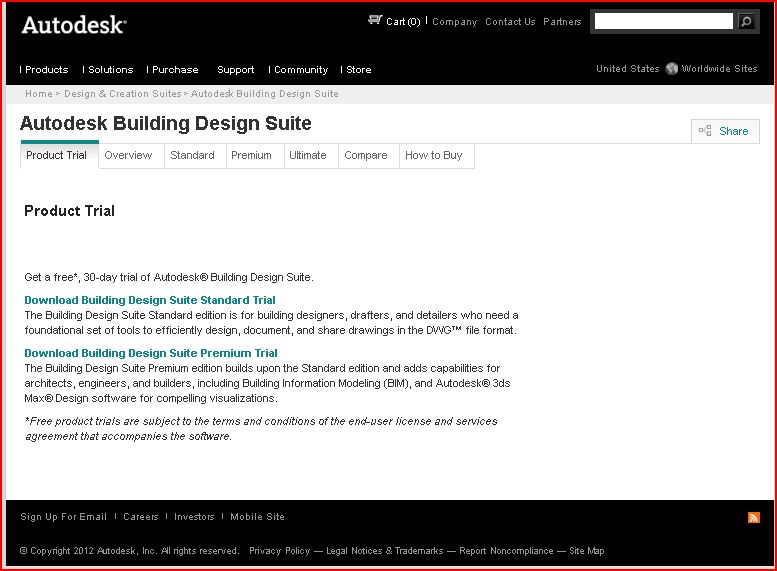Click the 'Get a free*, 30-day trial' sentence
This screenshot has width=777, height=571.
(169, 277)
